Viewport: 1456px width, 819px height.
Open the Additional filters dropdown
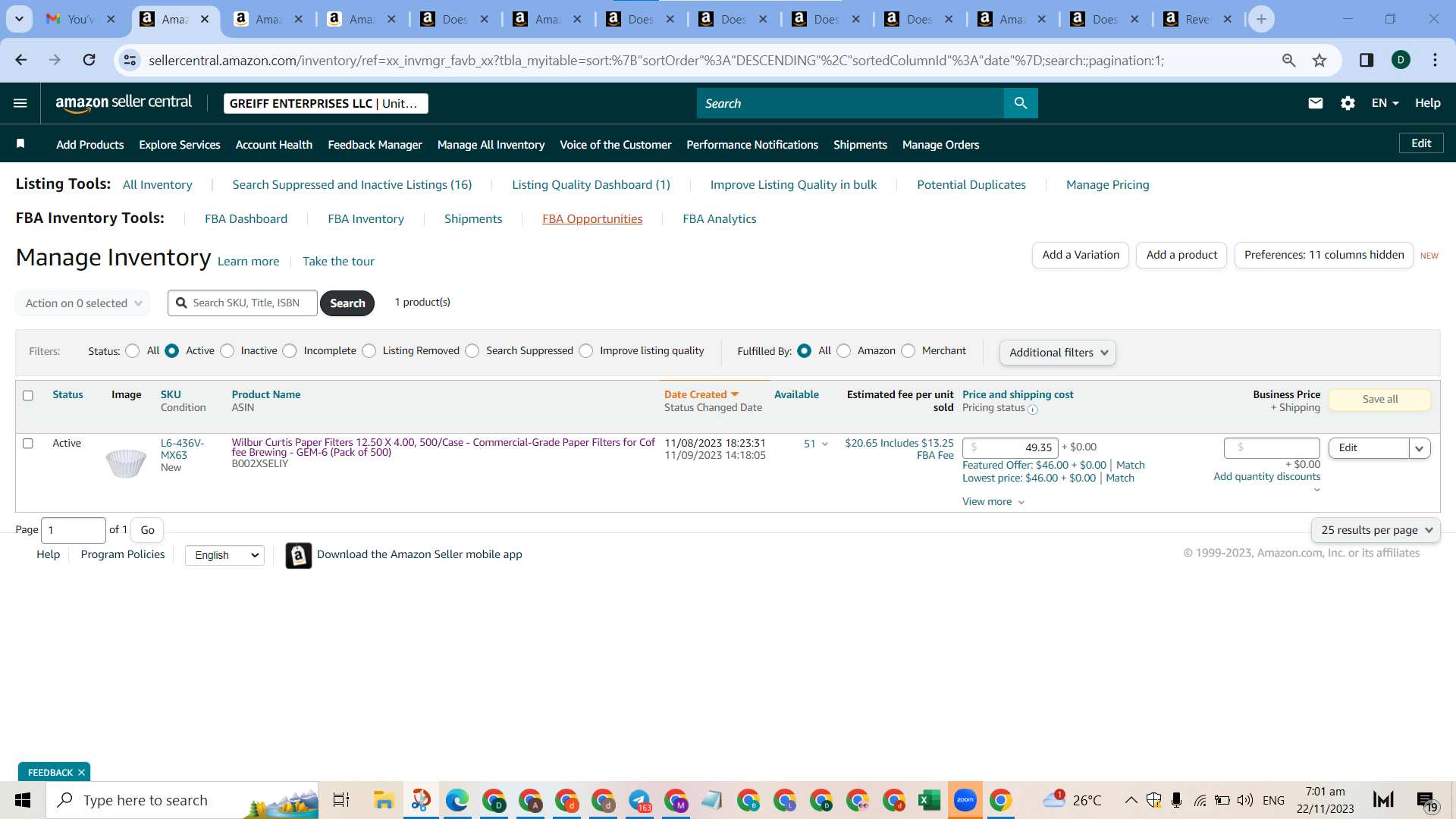[1058, 353]
